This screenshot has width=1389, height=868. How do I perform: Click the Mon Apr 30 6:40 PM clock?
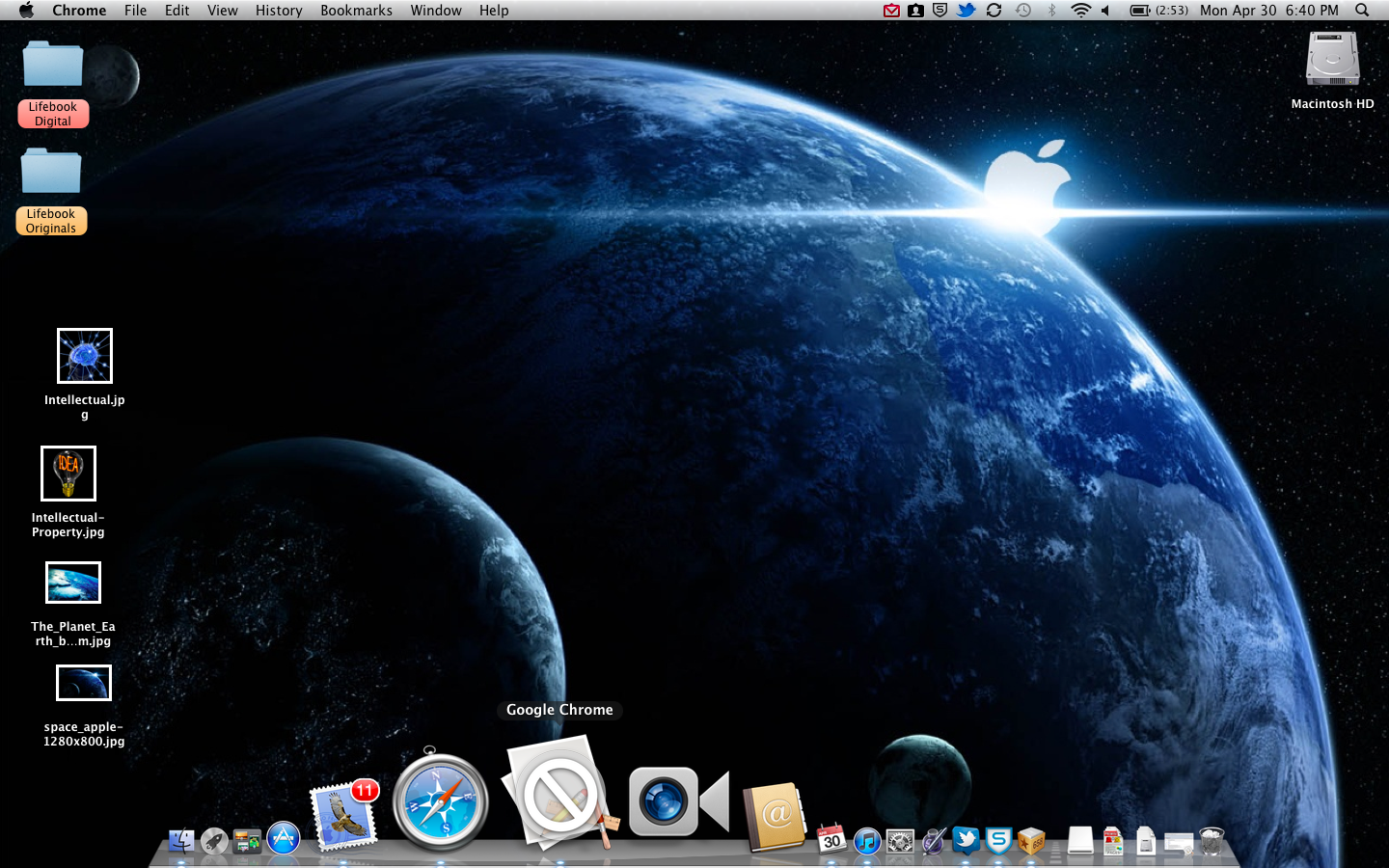[1269, 11]
